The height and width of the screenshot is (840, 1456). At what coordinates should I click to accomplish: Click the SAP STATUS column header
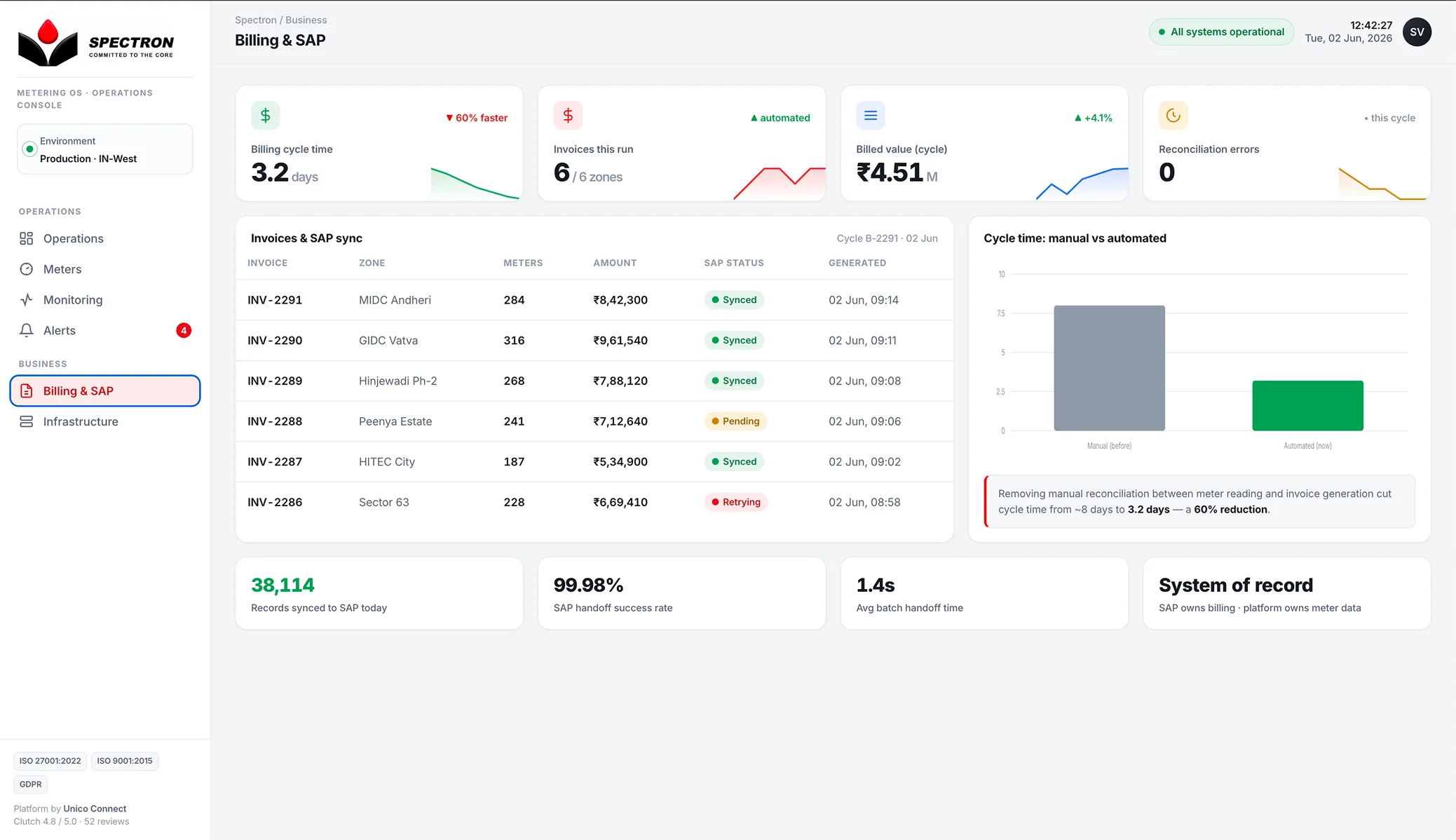(734, 263)
